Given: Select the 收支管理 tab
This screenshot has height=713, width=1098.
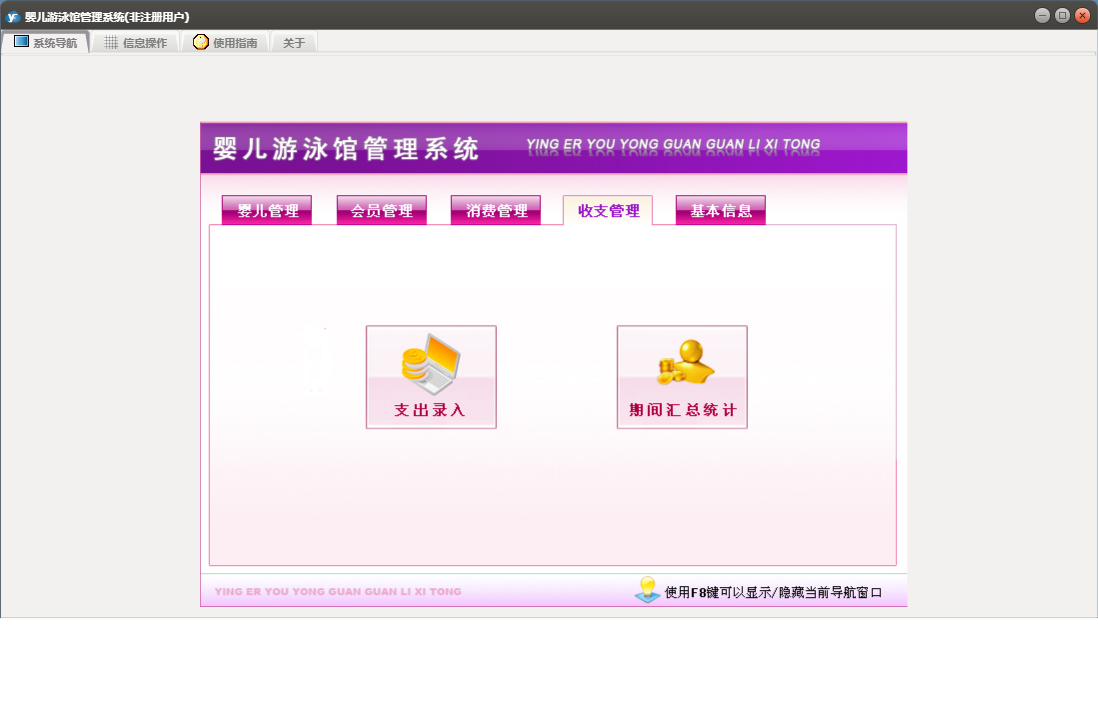Looking at the screenshot, I should 608,210.
